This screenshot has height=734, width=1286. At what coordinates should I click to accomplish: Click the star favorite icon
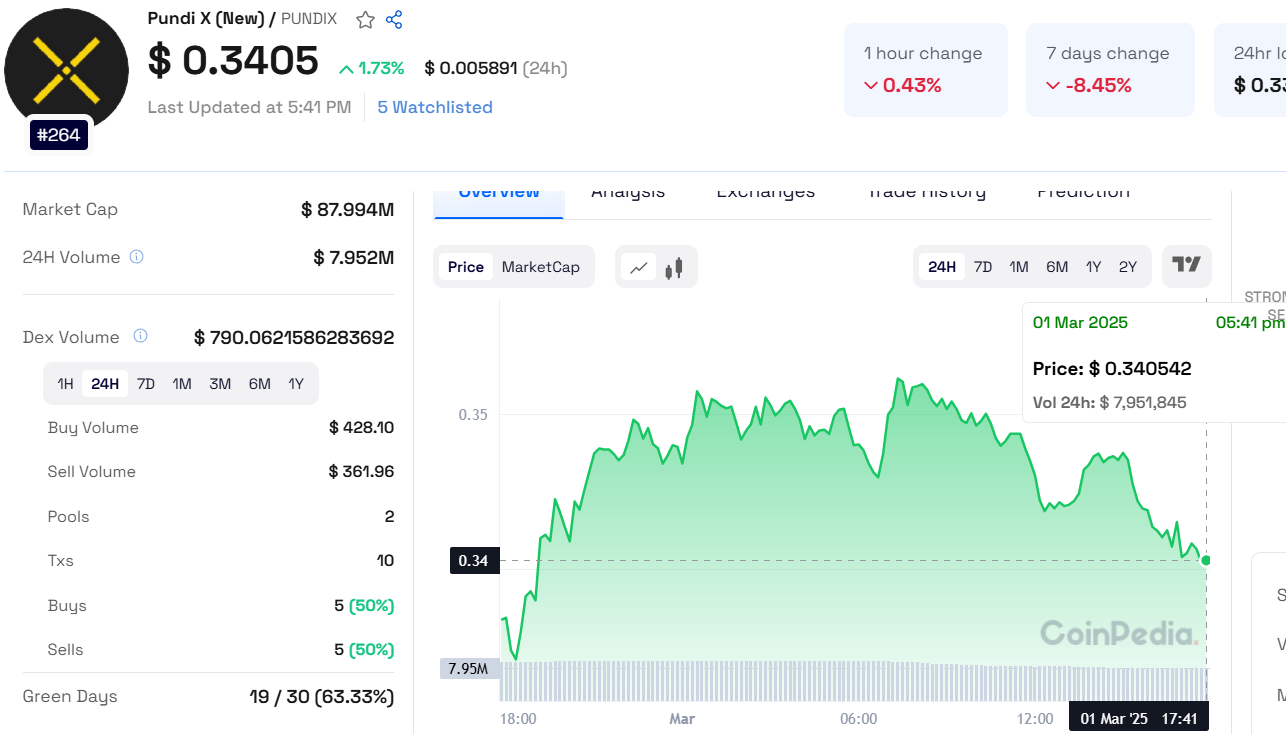pyautogui.click(x=366, y=20)
